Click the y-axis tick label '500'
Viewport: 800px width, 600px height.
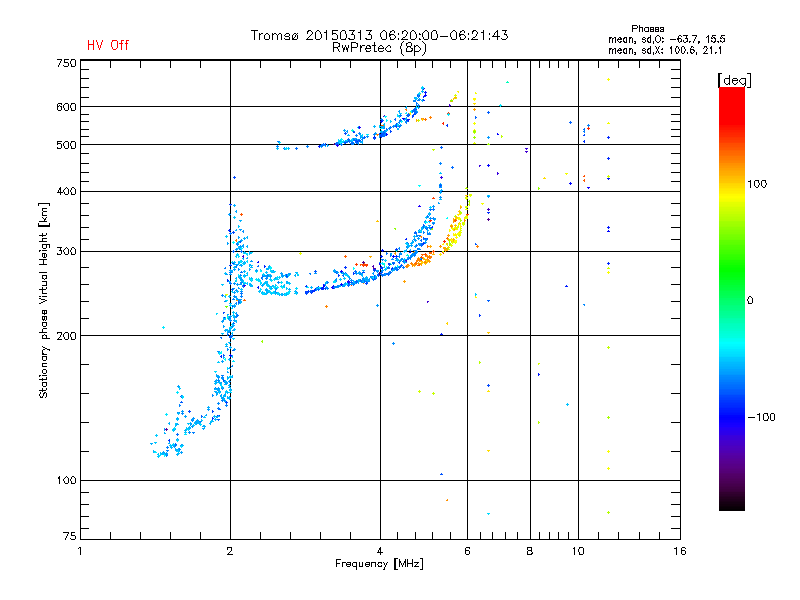pyautogui.click(x=66, y=145)
